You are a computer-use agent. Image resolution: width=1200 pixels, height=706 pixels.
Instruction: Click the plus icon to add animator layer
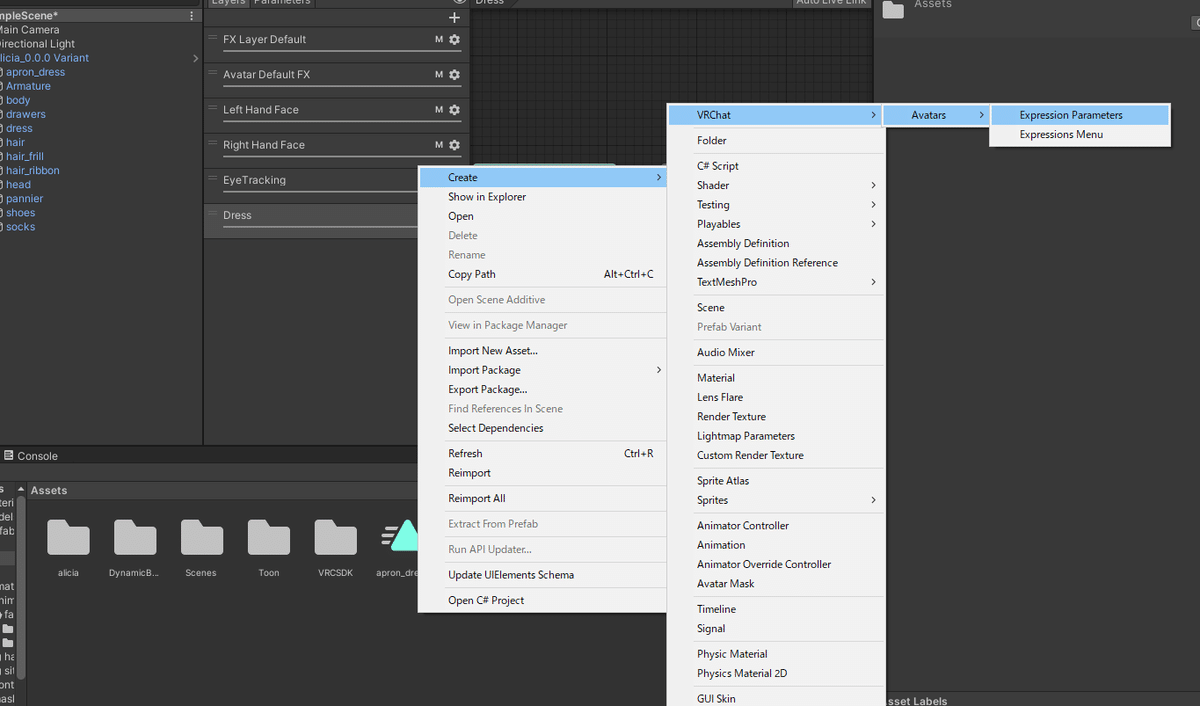[455, 18]
